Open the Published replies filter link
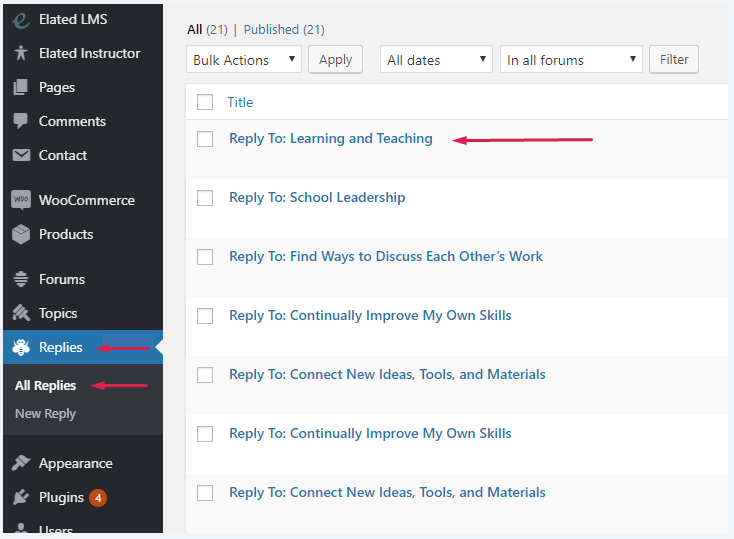 [283, 30]
